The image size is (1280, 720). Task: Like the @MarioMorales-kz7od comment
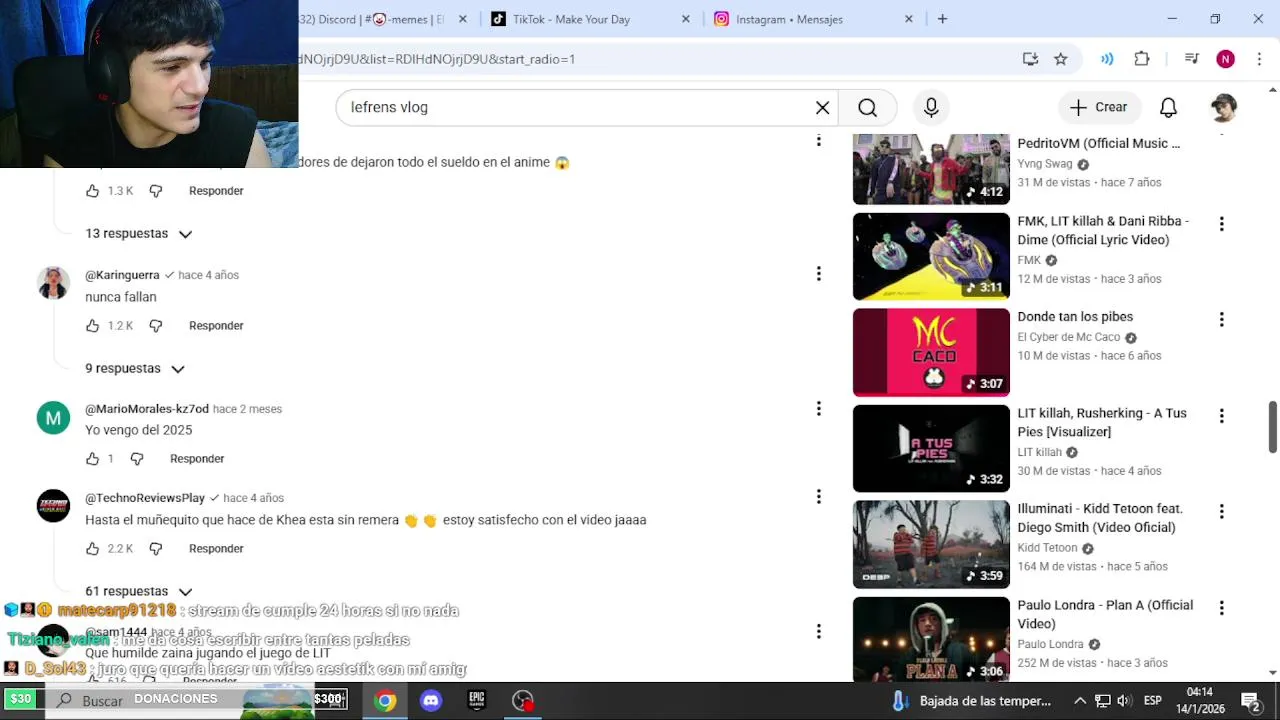92,459
